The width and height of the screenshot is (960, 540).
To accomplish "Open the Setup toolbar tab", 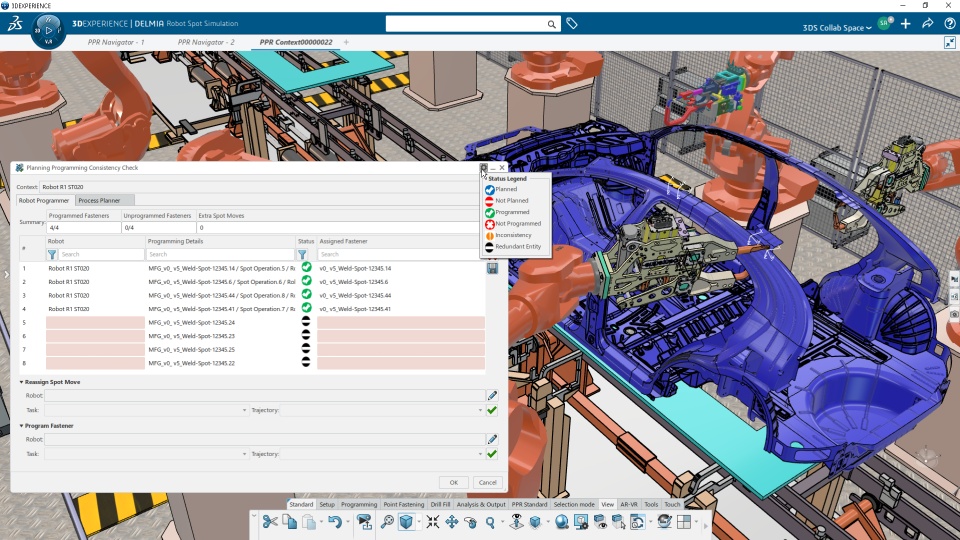I will pos(327,504).
